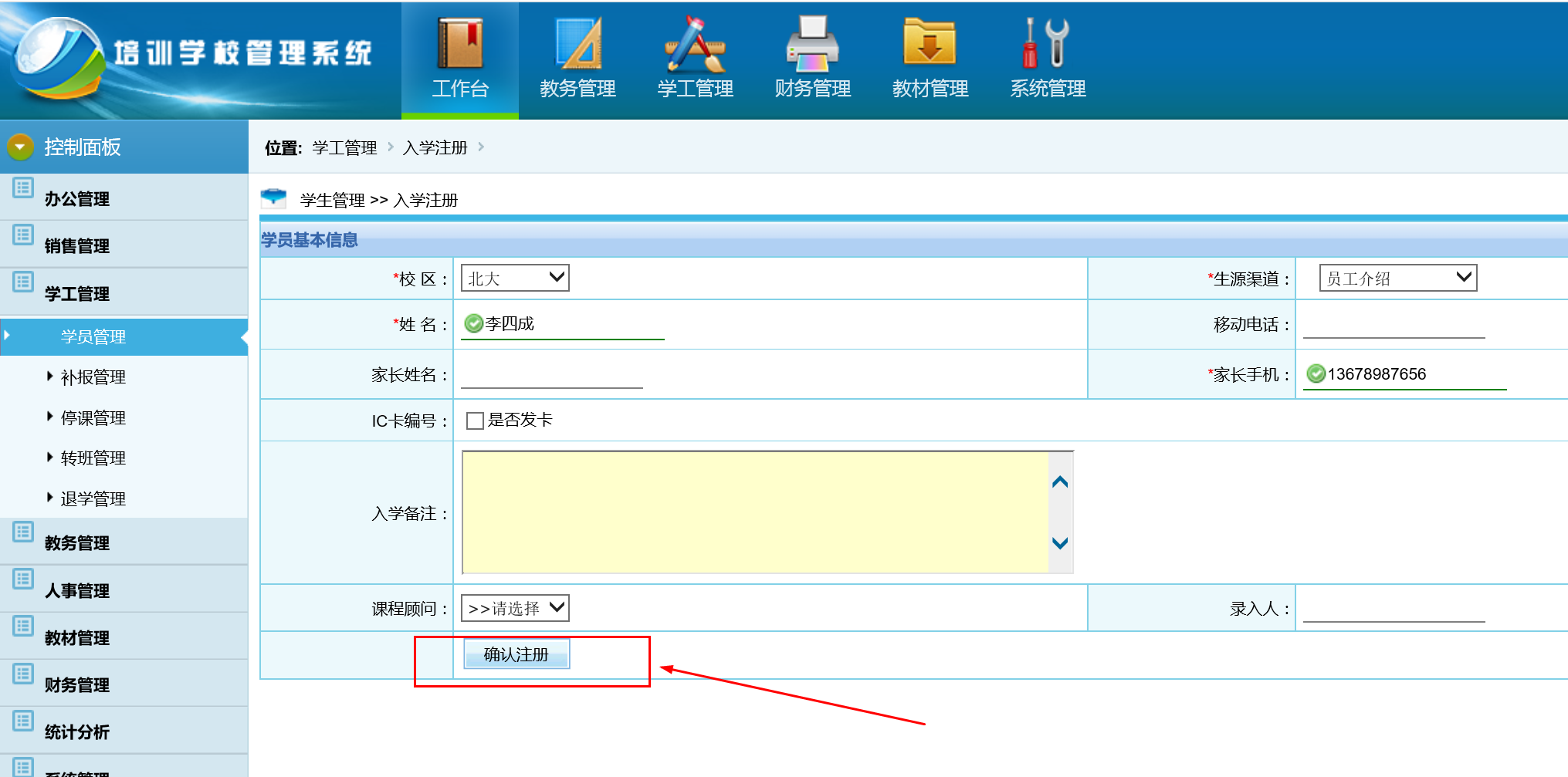Expand 退学管理 in the sidebar
The height and width of the screenshot is (777, 1568).
tap(93, 499)
